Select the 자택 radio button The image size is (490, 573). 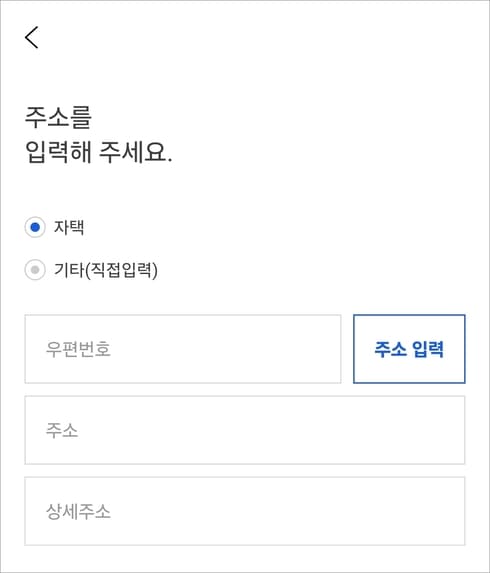tap(35, 227)
